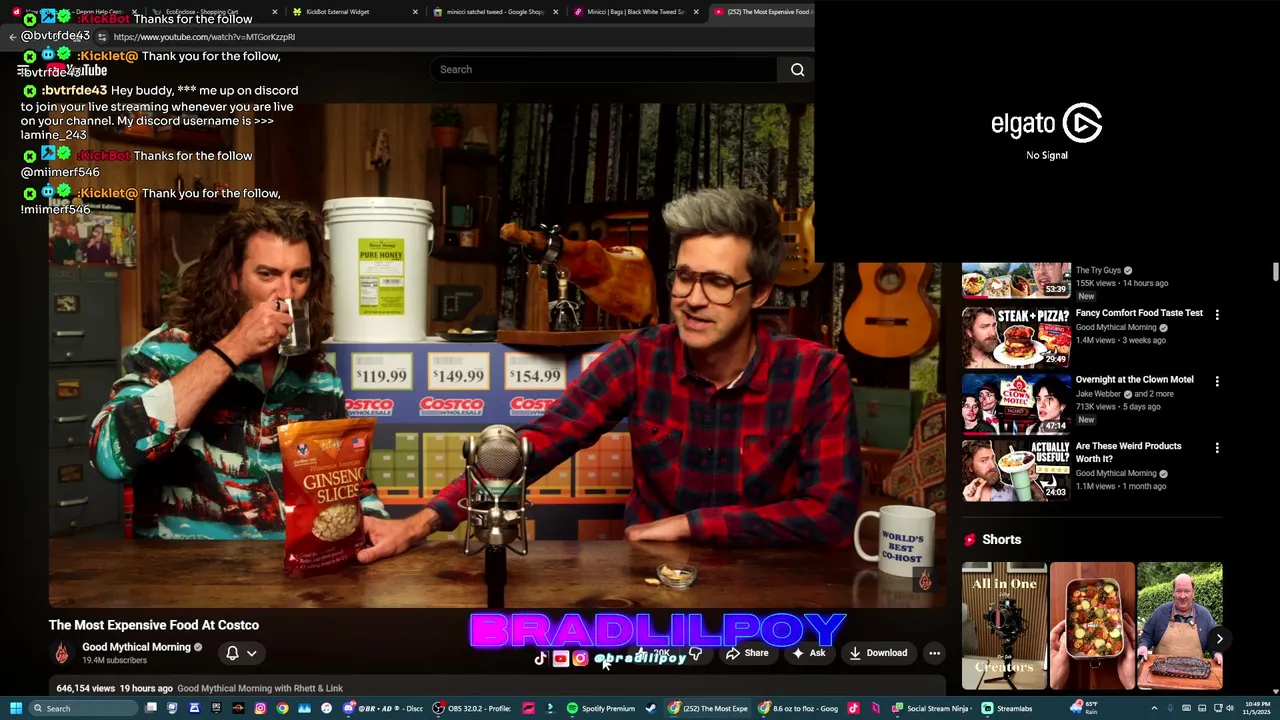1280x720 pixels.
Task: Click the browser back arrow
Action: (x=13, y=37)
